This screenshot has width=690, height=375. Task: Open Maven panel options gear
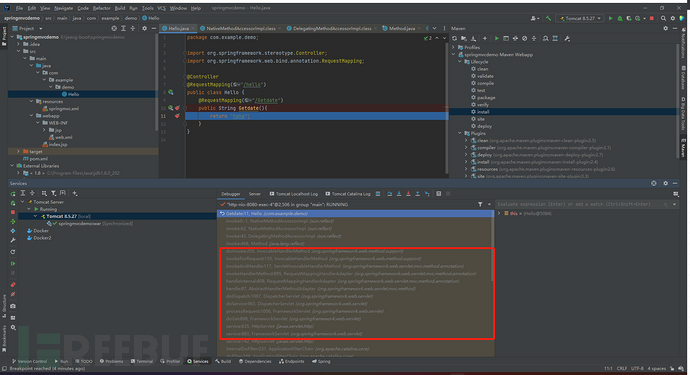pyautogui.click(x=665, y=28)
